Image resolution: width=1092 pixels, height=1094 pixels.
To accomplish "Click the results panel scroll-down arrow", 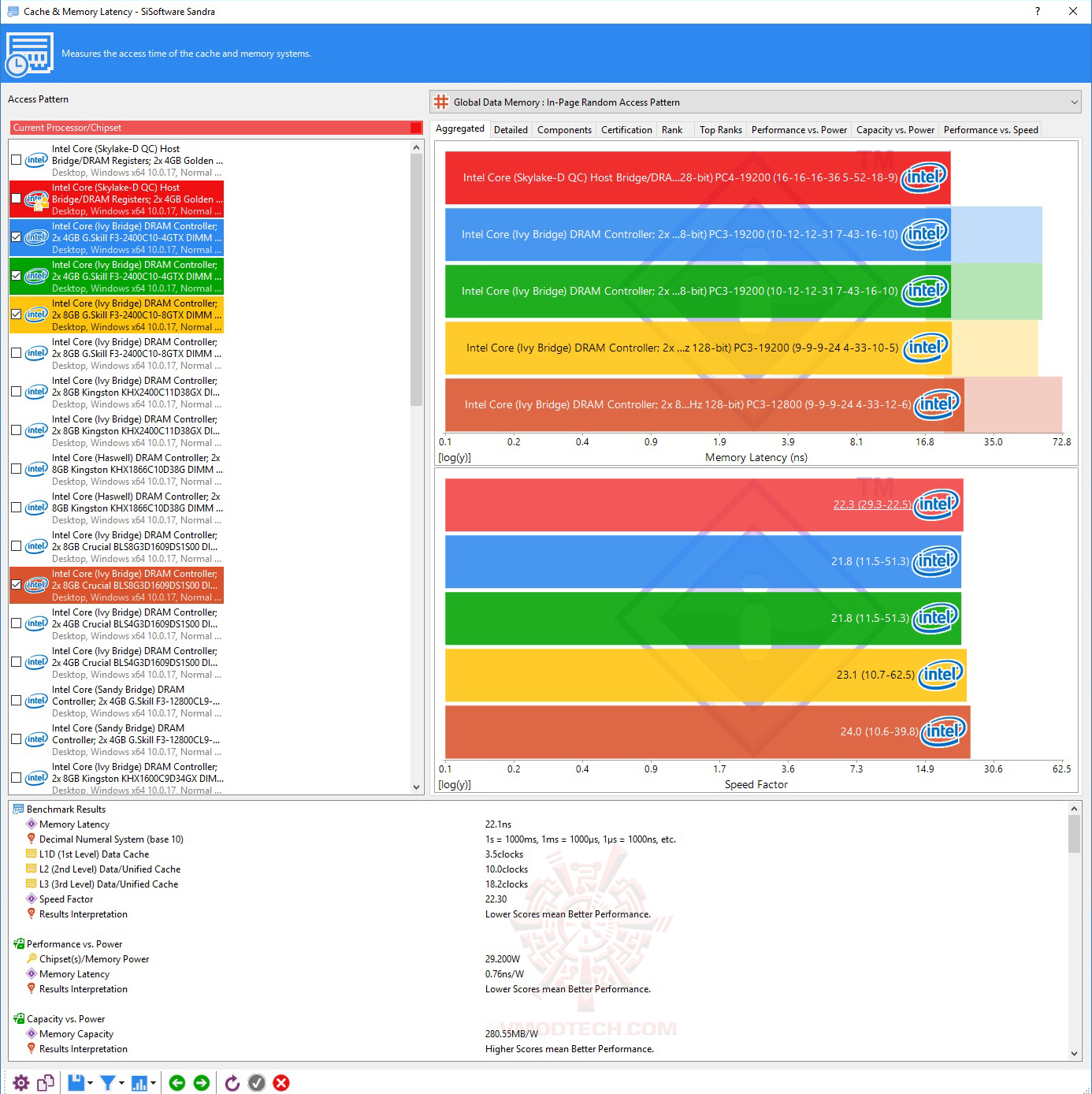I will (1074, 1054).
